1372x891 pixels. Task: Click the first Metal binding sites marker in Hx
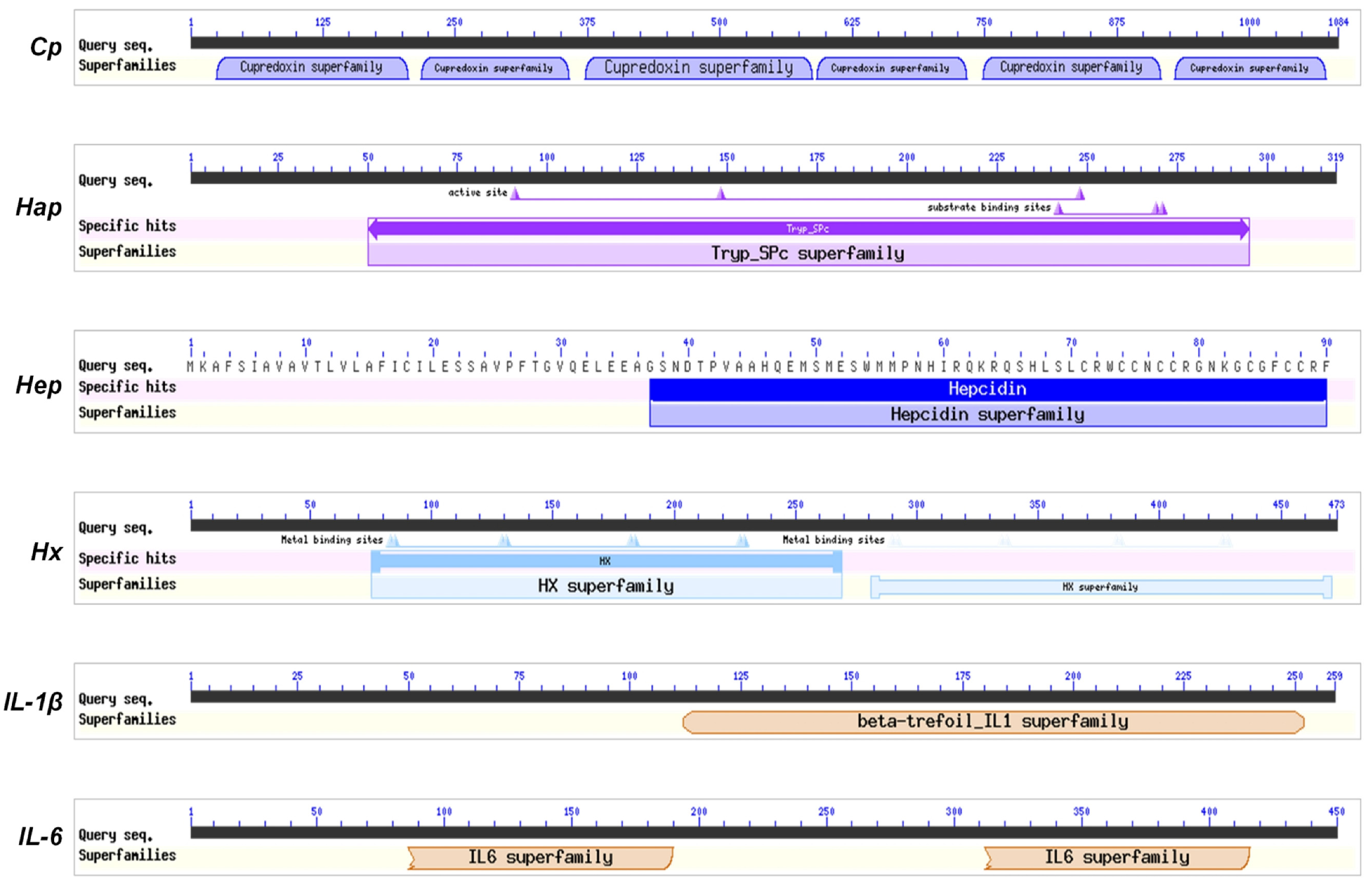pyautogui.click(x=393, y=541)
